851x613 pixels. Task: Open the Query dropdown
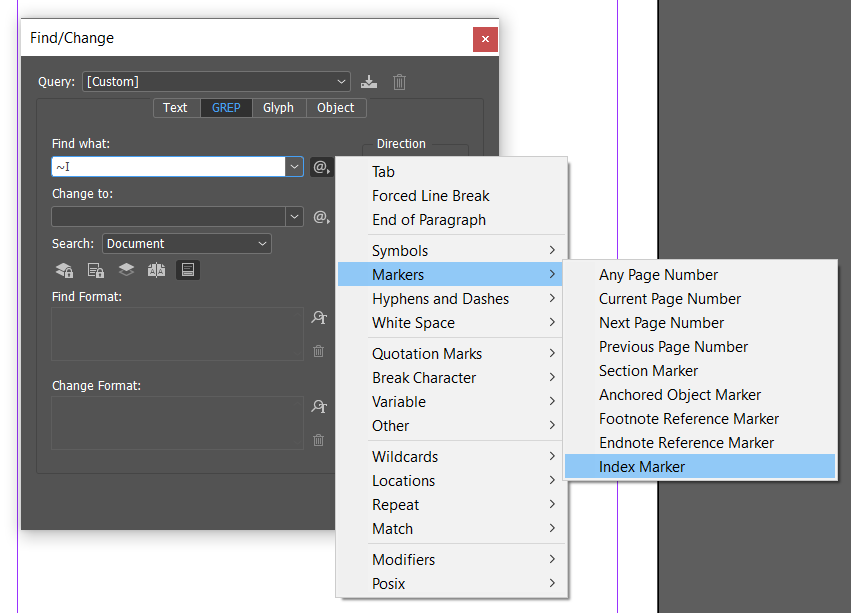[x=216, y=81]
